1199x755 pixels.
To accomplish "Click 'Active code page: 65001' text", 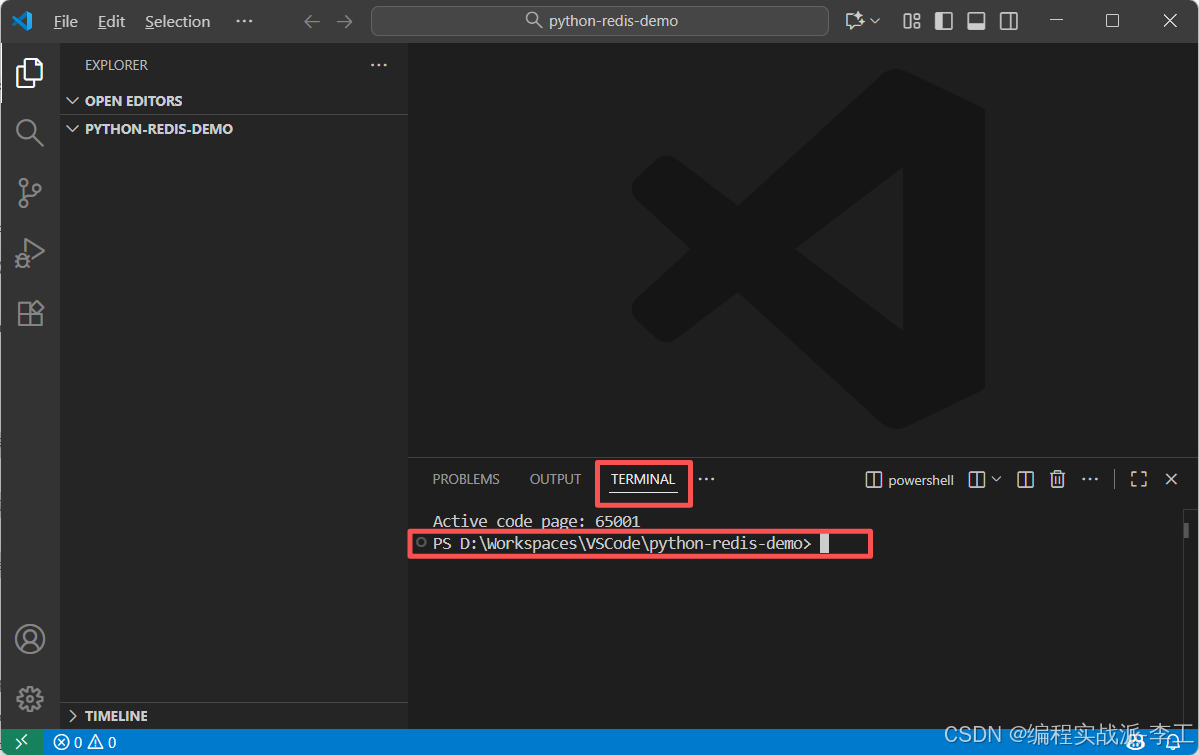I will point(536,521).
